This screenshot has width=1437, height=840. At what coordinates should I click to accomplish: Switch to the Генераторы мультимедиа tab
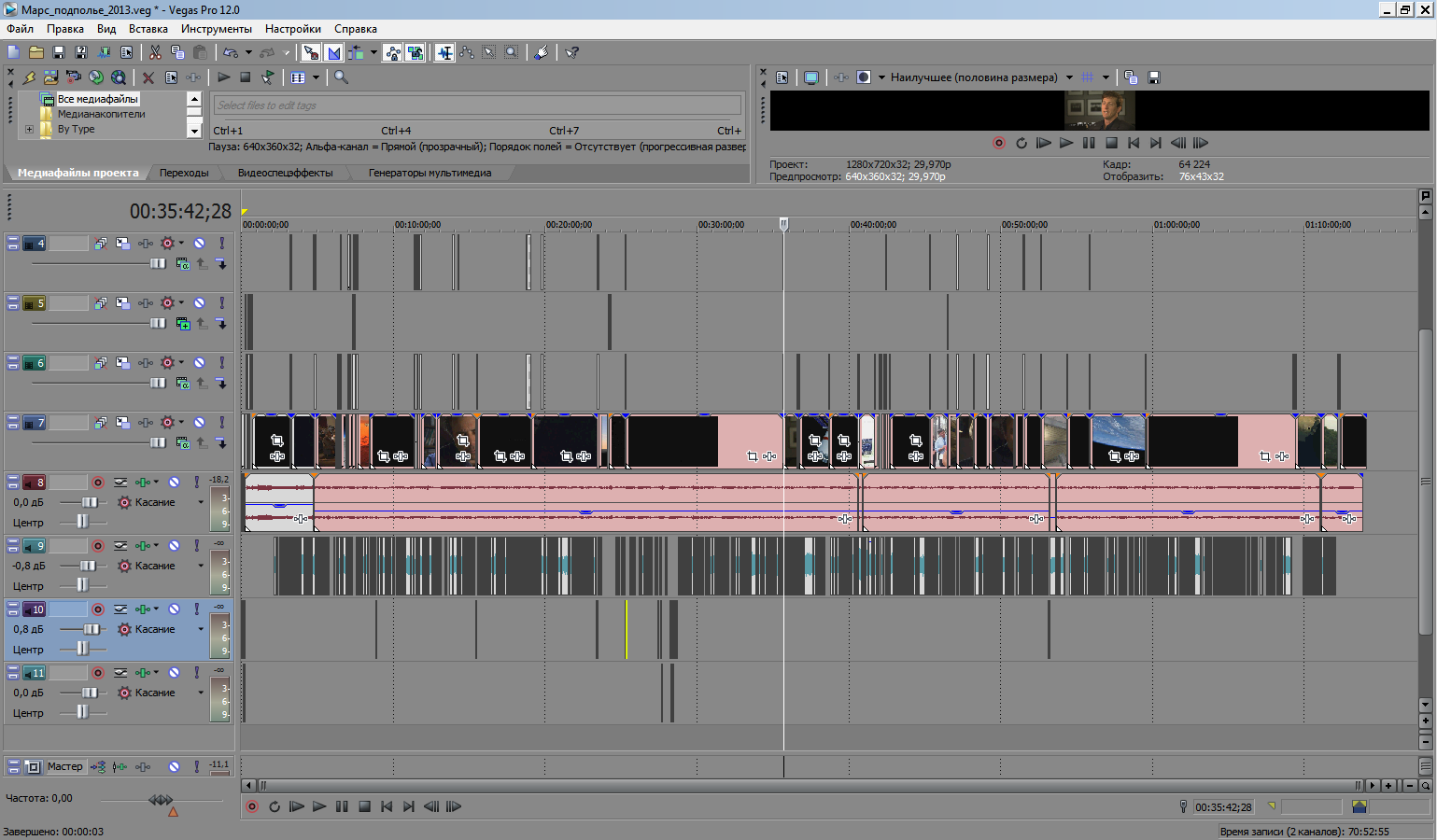pyautogui.click(x=430, y=173)
